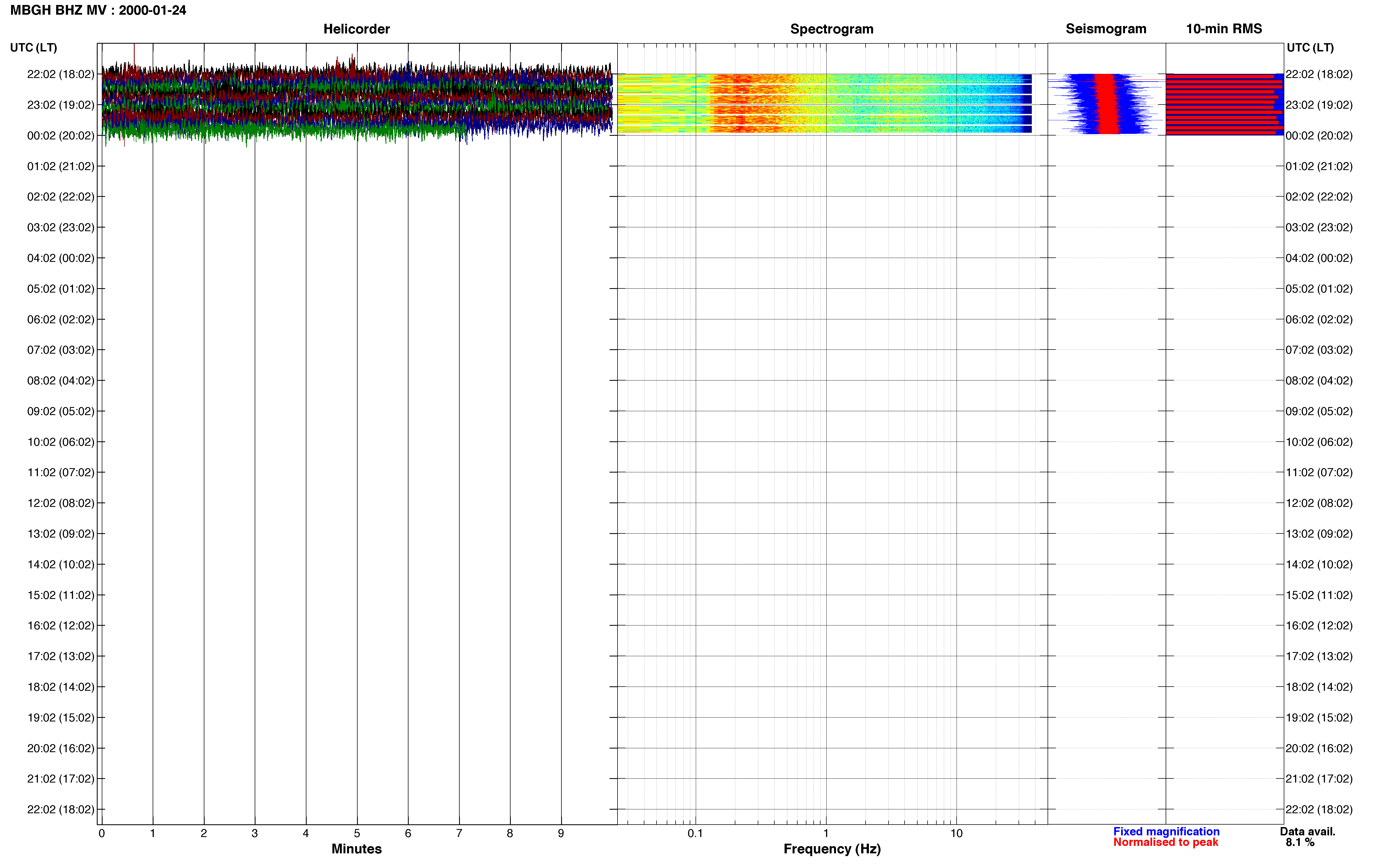The width and height of the screenshot is (1388, 868).
Task: Click the 10 frequency axis tick label
Action: point(956,833)
